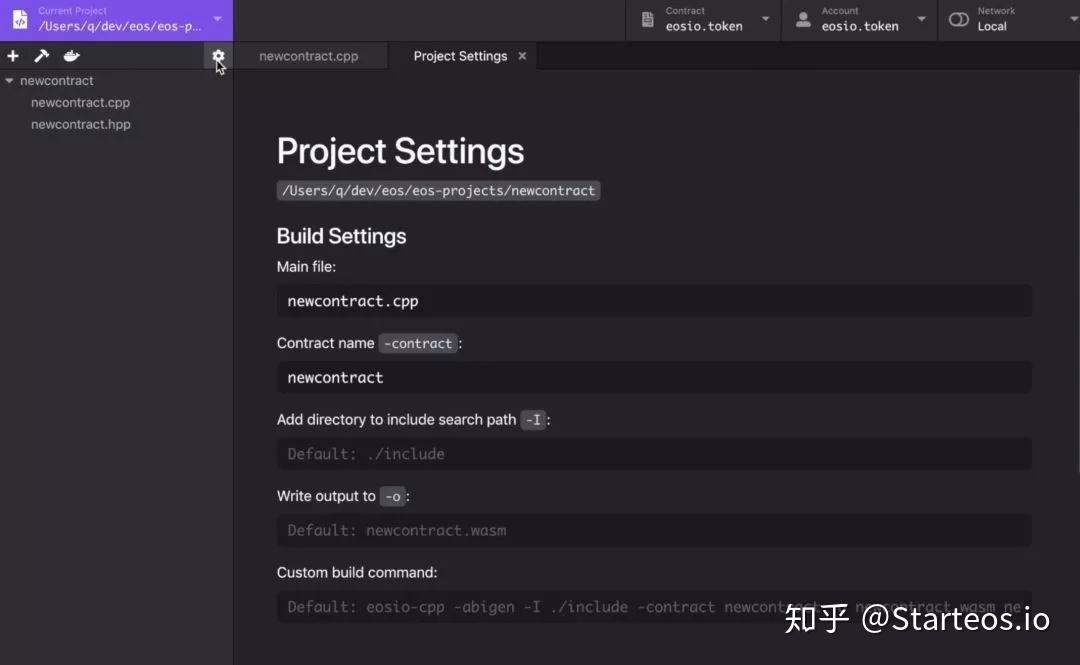Collapse the newcontract folder in sidebar

[10, 80]
